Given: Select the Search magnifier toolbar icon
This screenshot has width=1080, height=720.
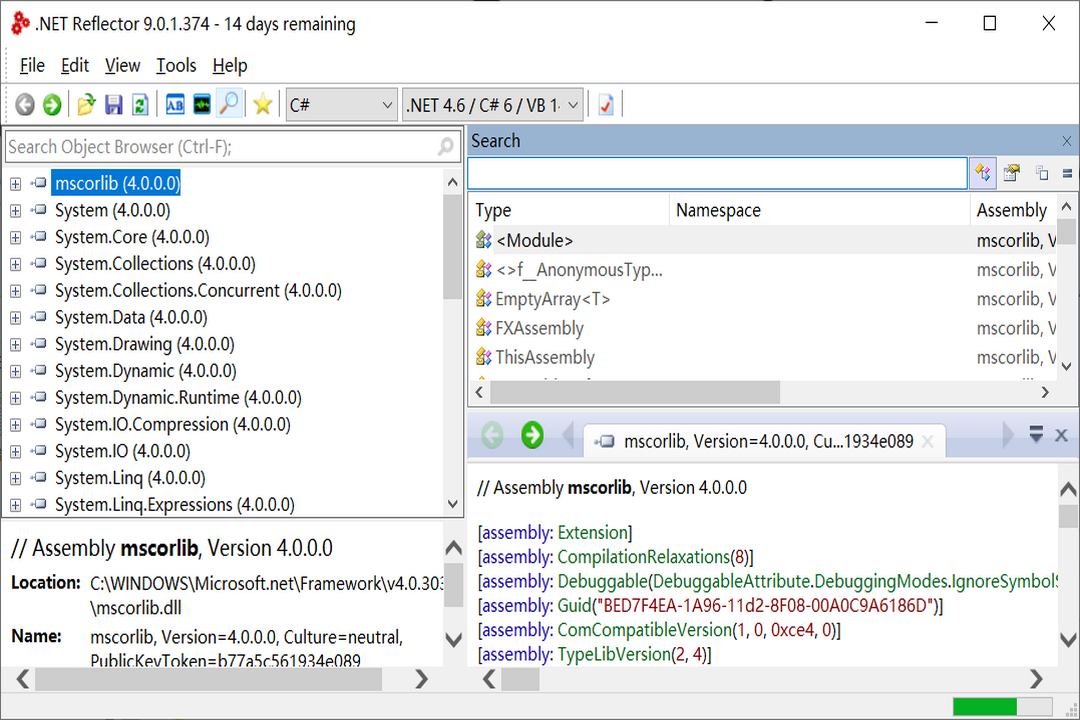Looking at the screenshot, I should pyautogui.click(x=229, y=104).
